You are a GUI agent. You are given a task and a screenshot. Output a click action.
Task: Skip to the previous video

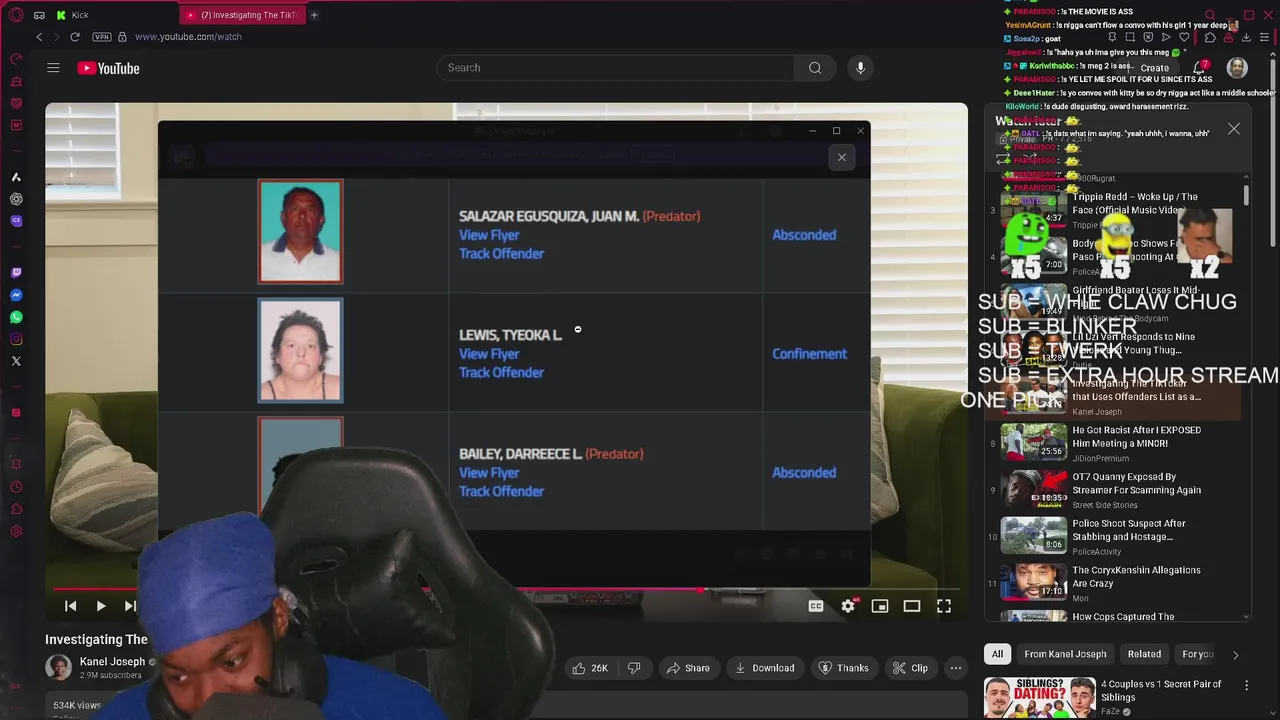(70, 606)
